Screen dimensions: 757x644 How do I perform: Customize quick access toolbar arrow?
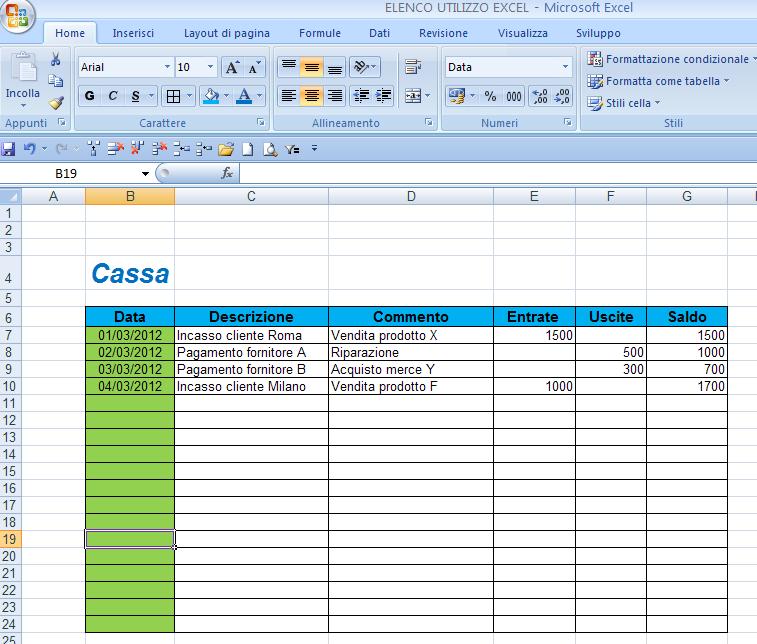coord(314,148)
